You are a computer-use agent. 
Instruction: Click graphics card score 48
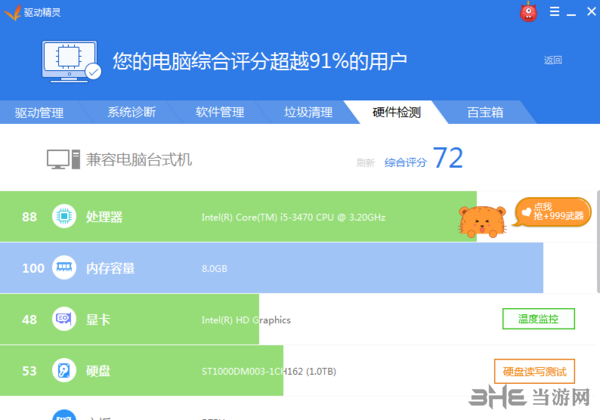coord(29,319)
